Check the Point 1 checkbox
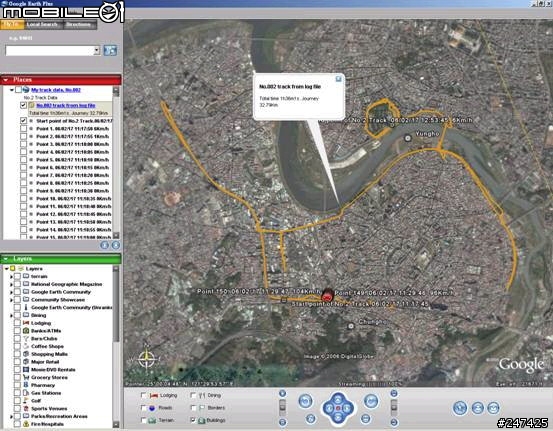The width and height of the screenshot is (553, 431). [23, 129]
